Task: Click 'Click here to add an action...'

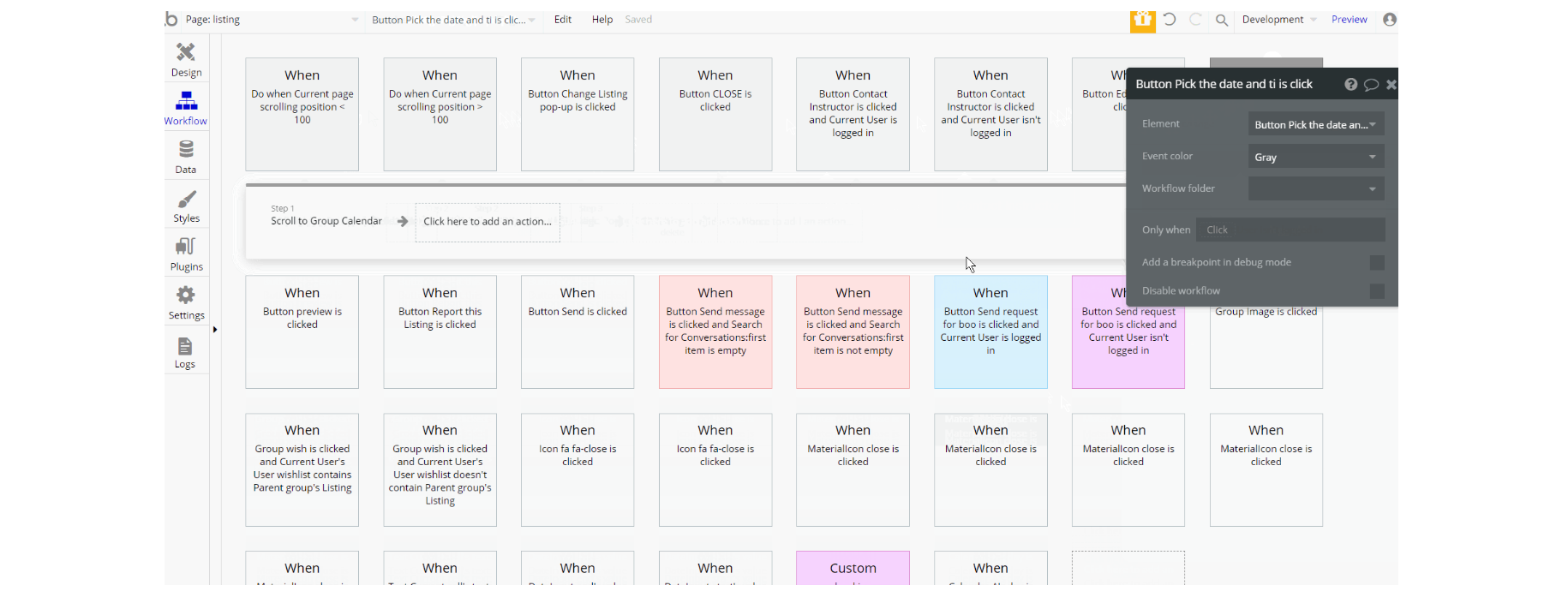Action: pyautogui.click(x=488, y=222)
